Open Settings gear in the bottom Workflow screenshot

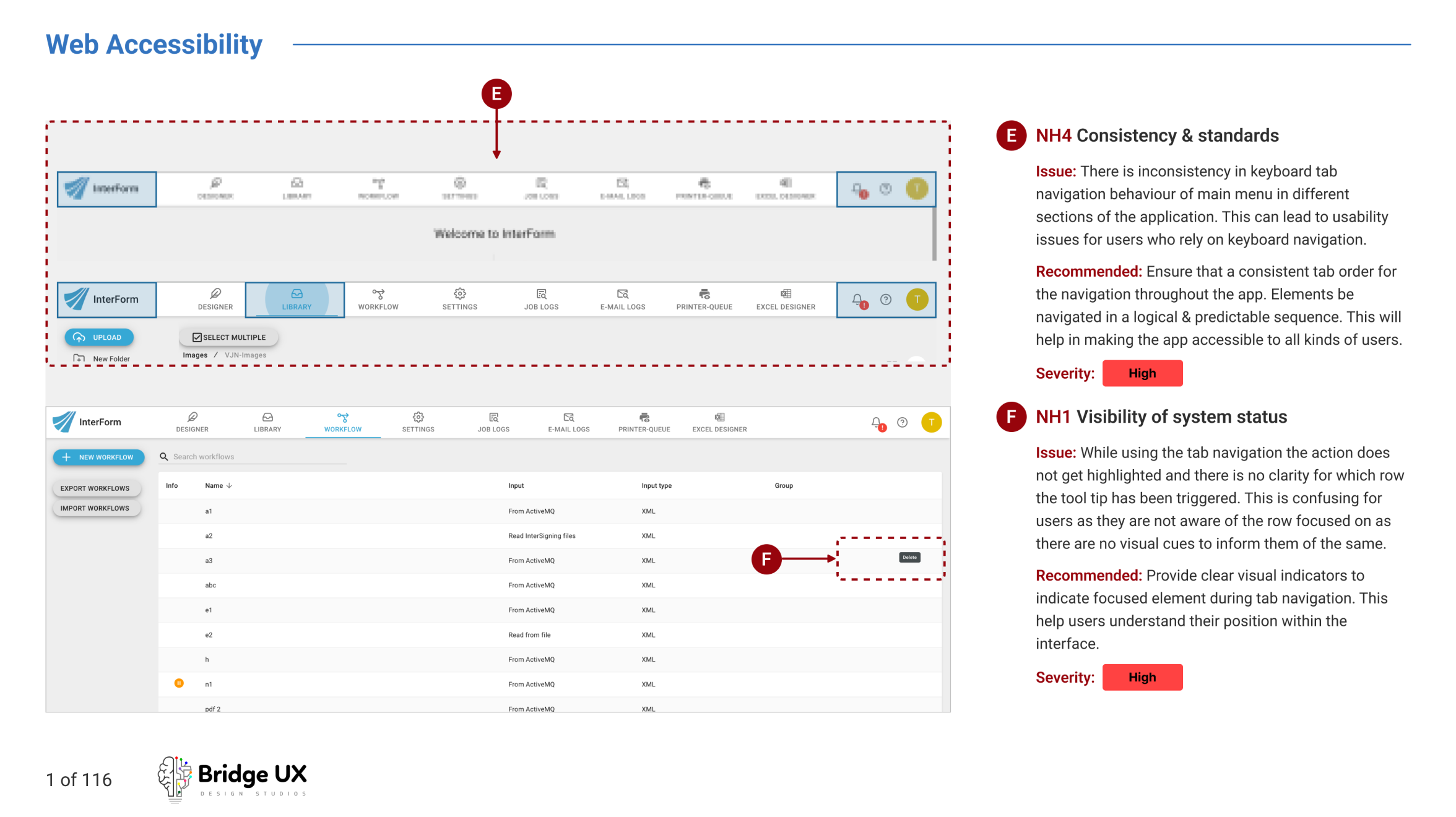[x=418, y=423]
